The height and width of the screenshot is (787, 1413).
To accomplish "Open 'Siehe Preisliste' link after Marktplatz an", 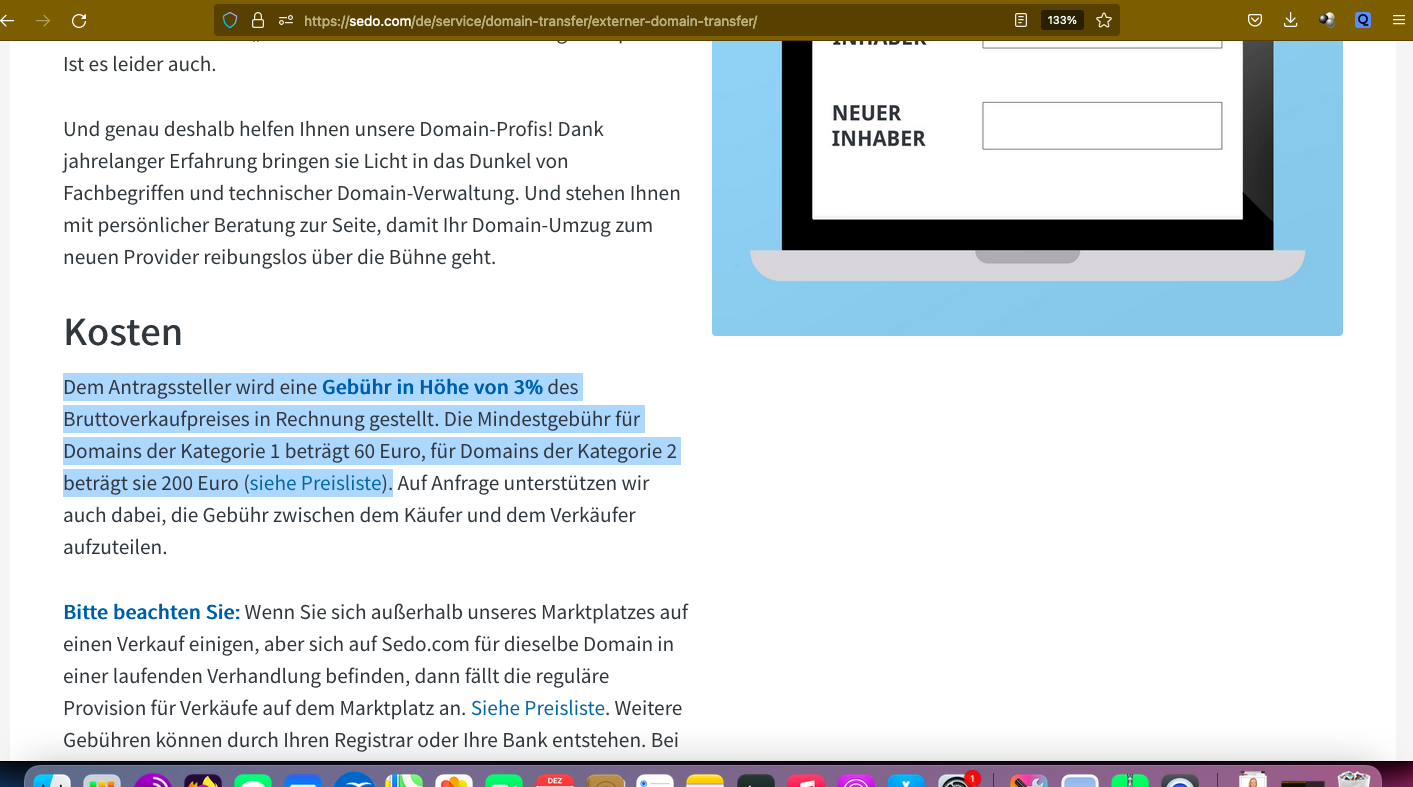I will pos(538,708).
